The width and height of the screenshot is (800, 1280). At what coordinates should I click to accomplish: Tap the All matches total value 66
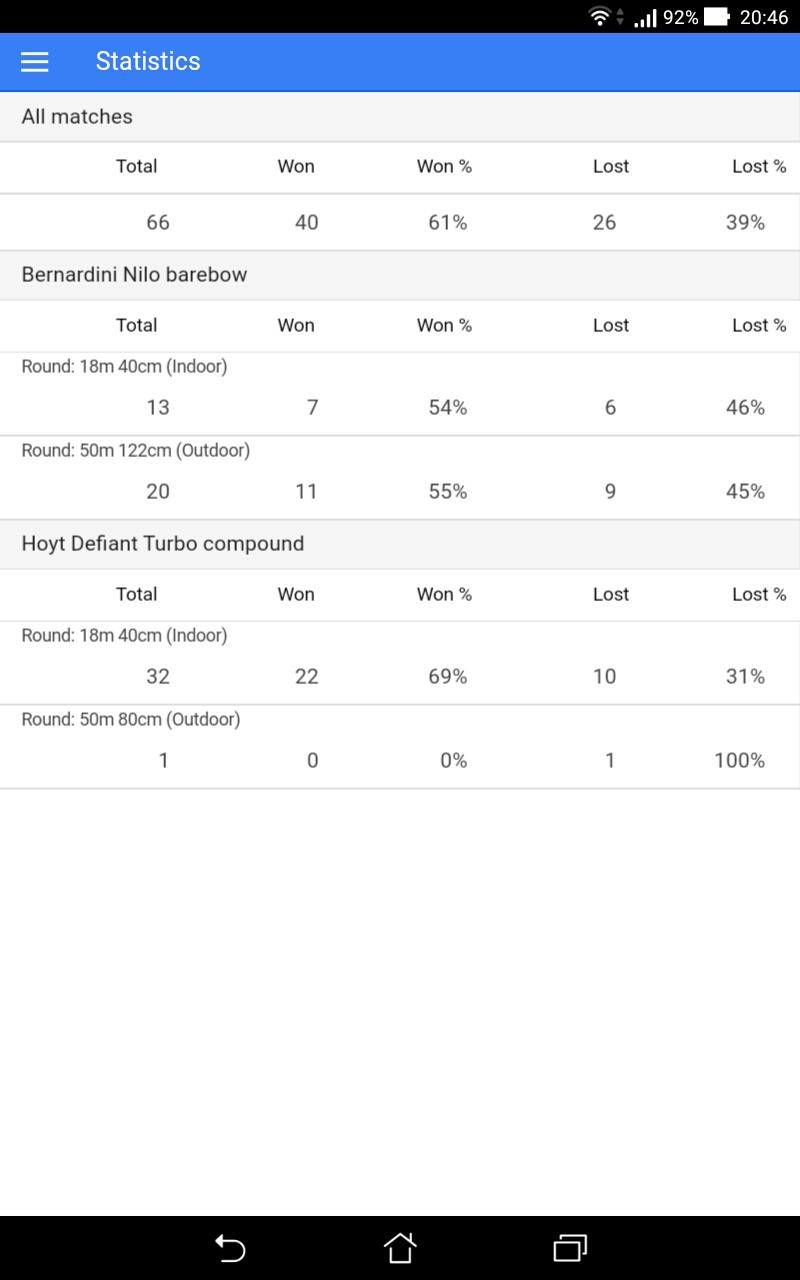click(158, 223)
